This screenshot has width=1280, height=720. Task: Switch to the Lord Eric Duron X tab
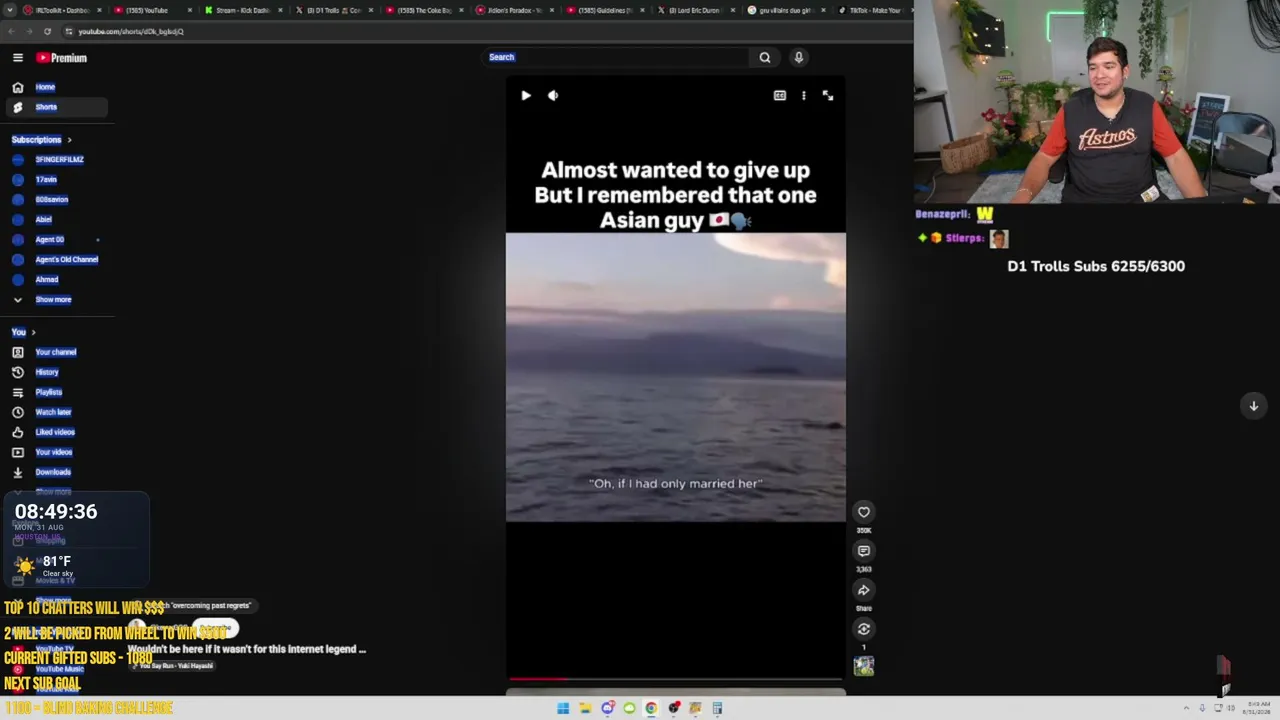point(696,10)
